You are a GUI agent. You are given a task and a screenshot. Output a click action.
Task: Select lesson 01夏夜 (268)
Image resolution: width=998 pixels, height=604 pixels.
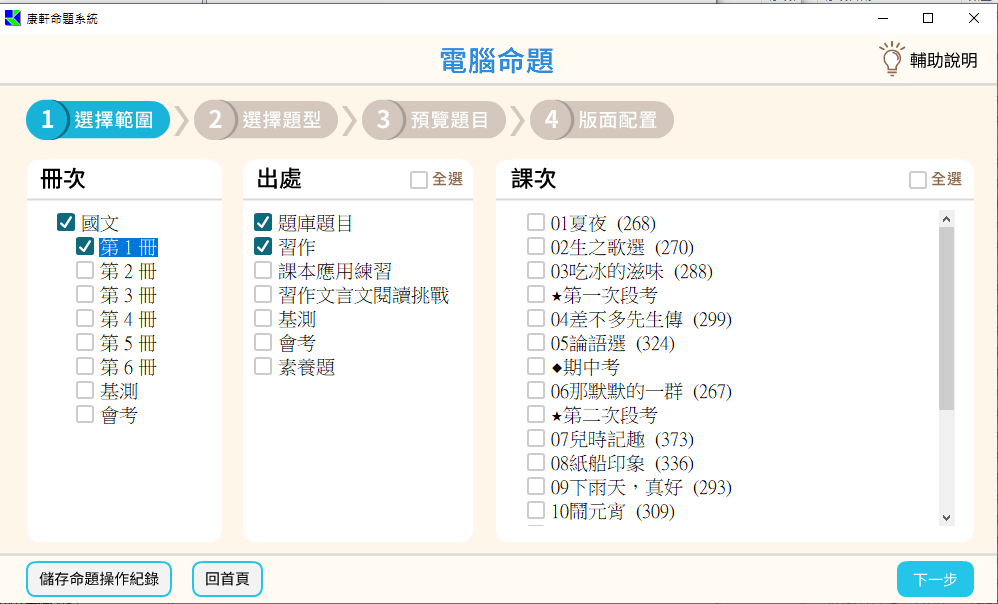coord(536,223)
